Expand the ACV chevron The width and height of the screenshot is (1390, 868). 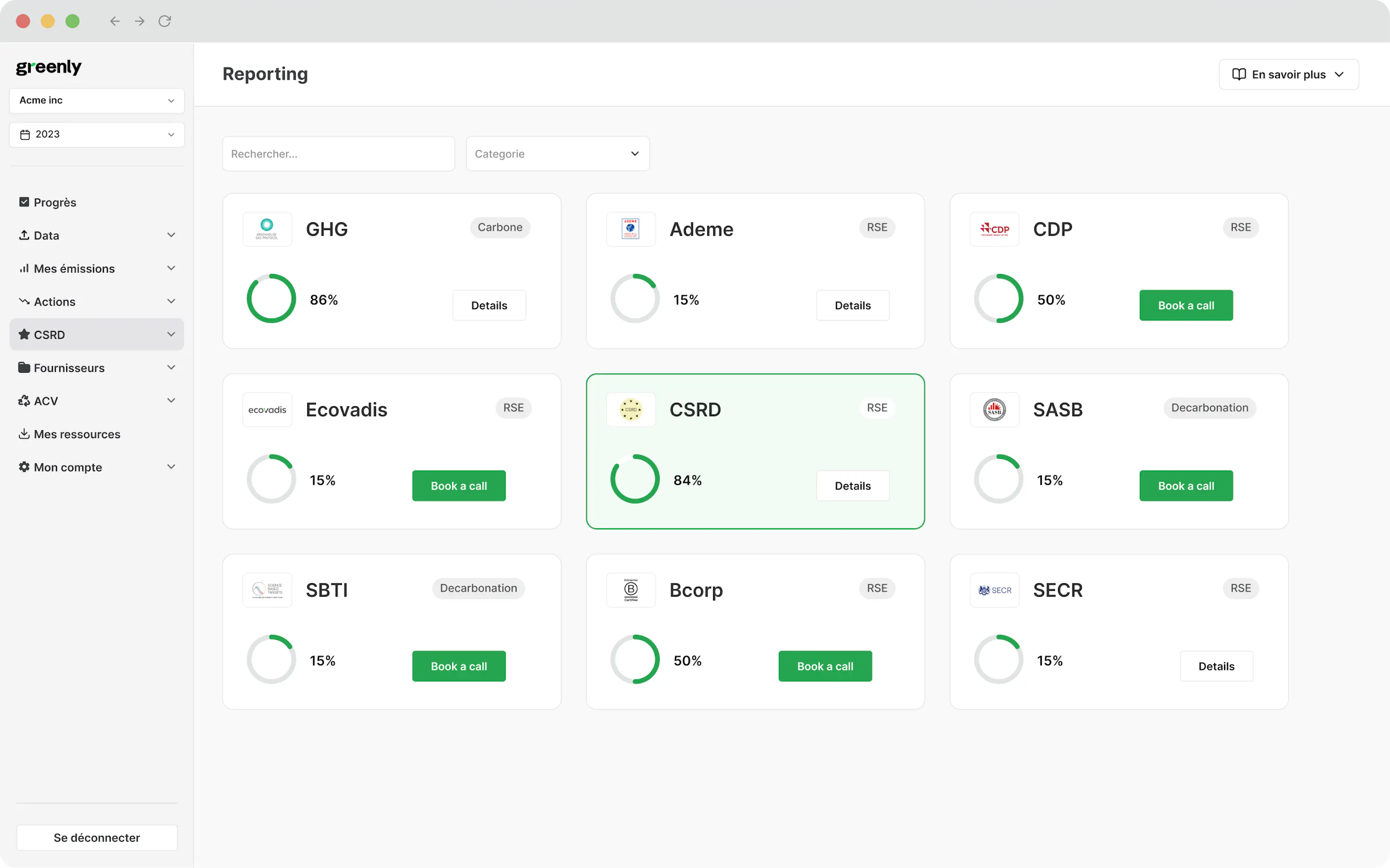point(171,401)
